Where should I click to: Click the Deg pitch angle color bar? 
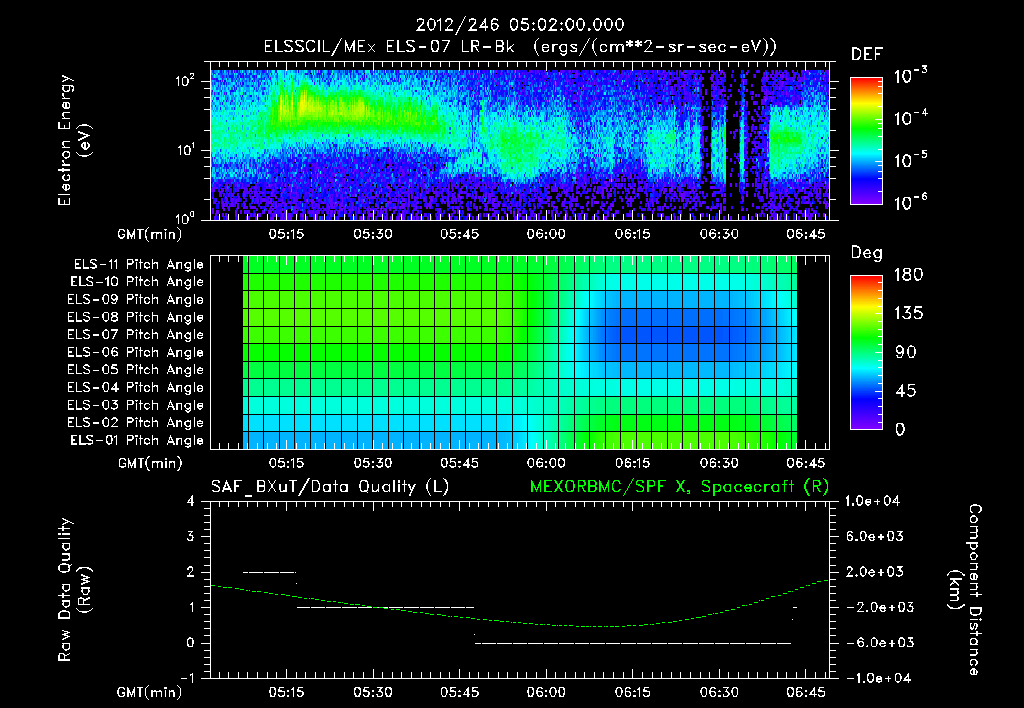pyautogui.click(x=866, y=352)
